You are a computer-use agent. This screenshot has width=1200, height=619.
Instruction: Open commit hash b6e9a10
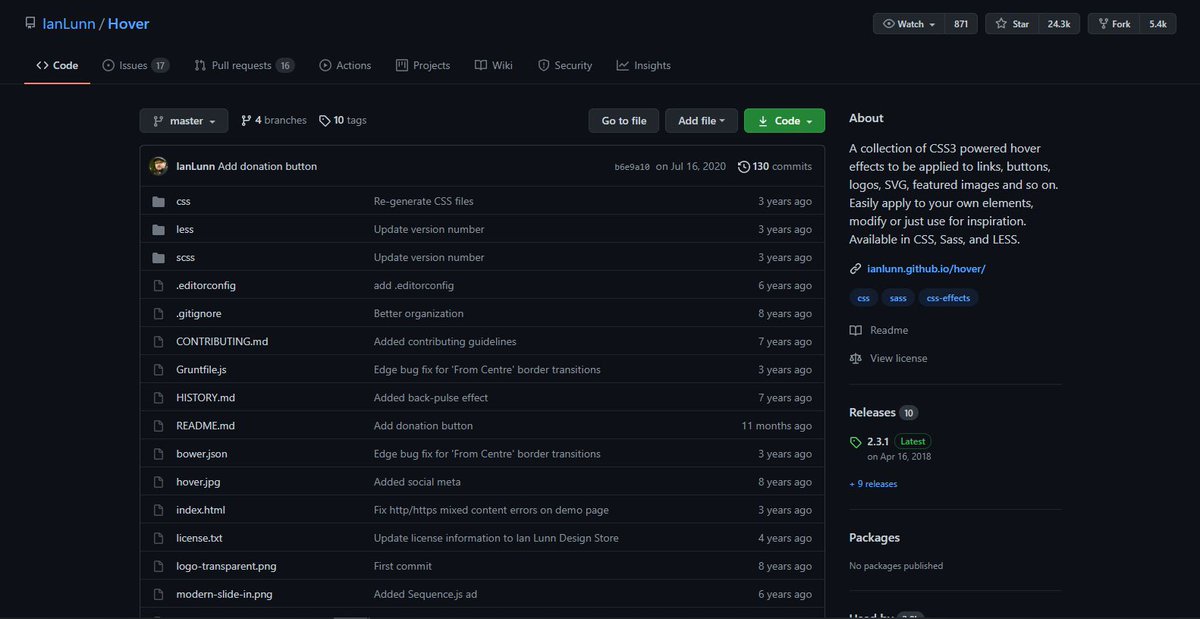632,167
